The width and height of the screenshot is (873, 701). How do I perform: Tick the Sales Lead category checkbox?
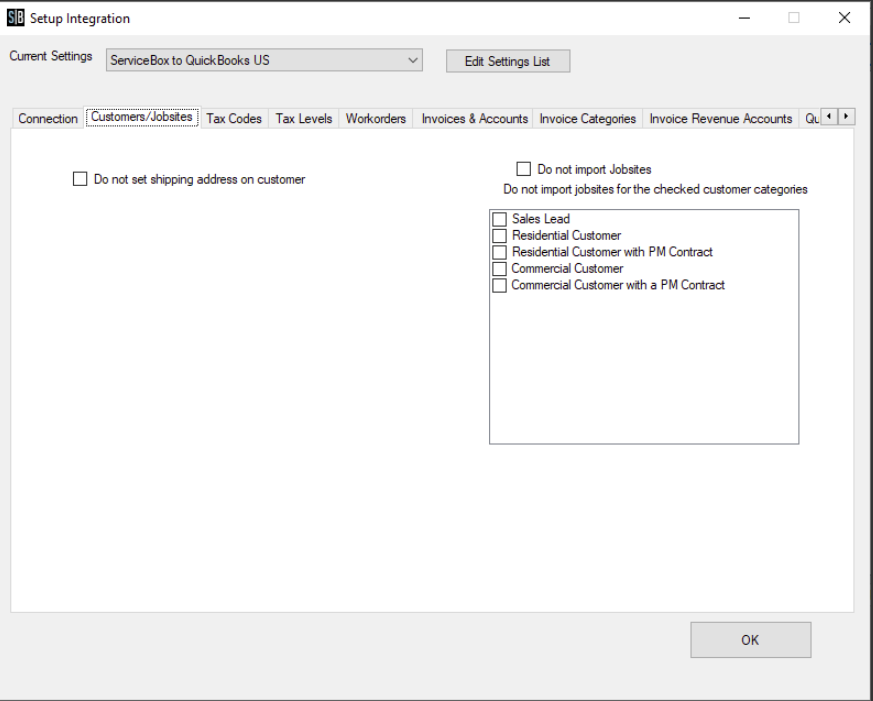[499, 219]
